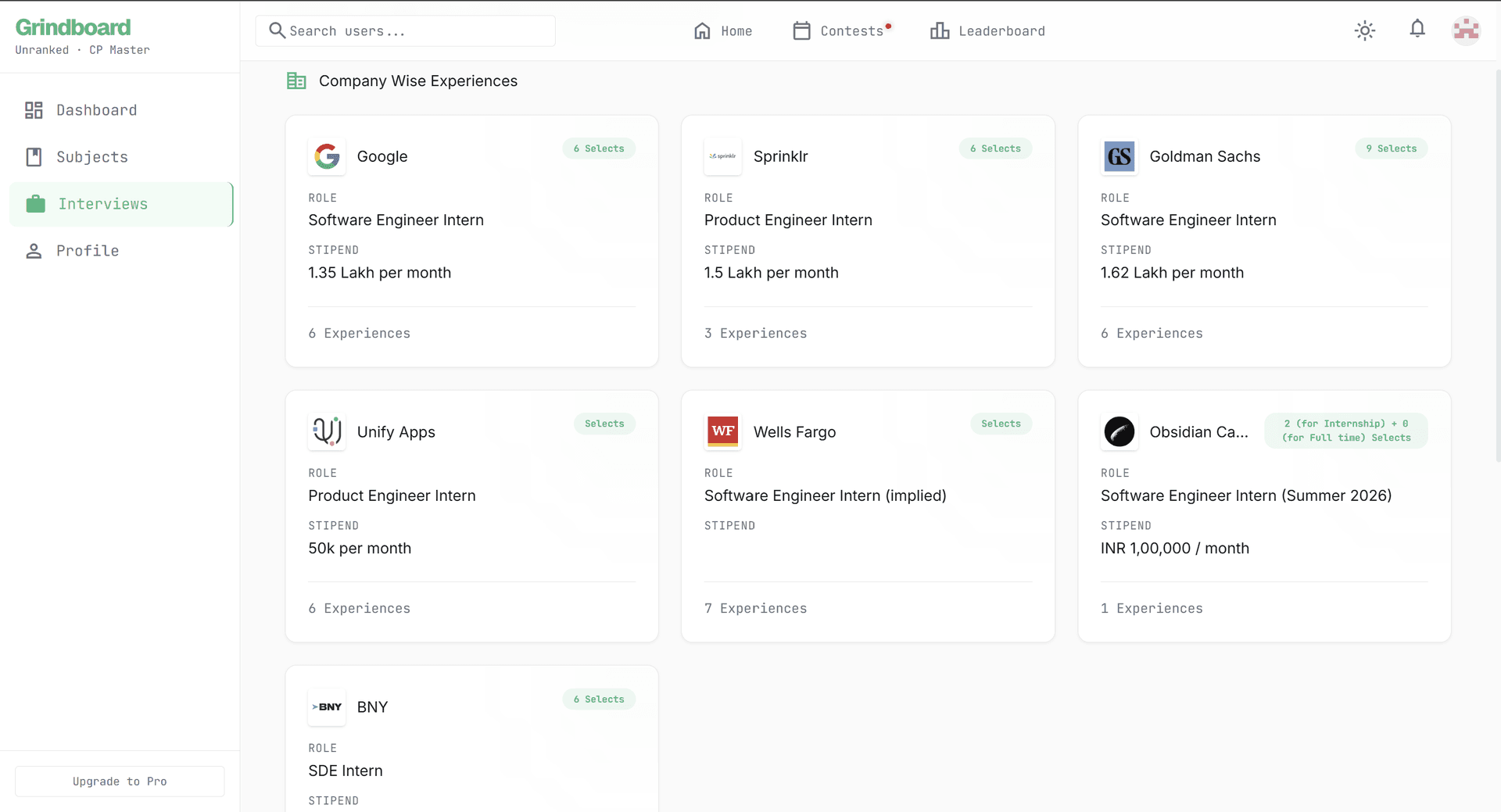
Task: Click Sprinklr's 6 Selects badge
Action: click(x=995, y=148)
